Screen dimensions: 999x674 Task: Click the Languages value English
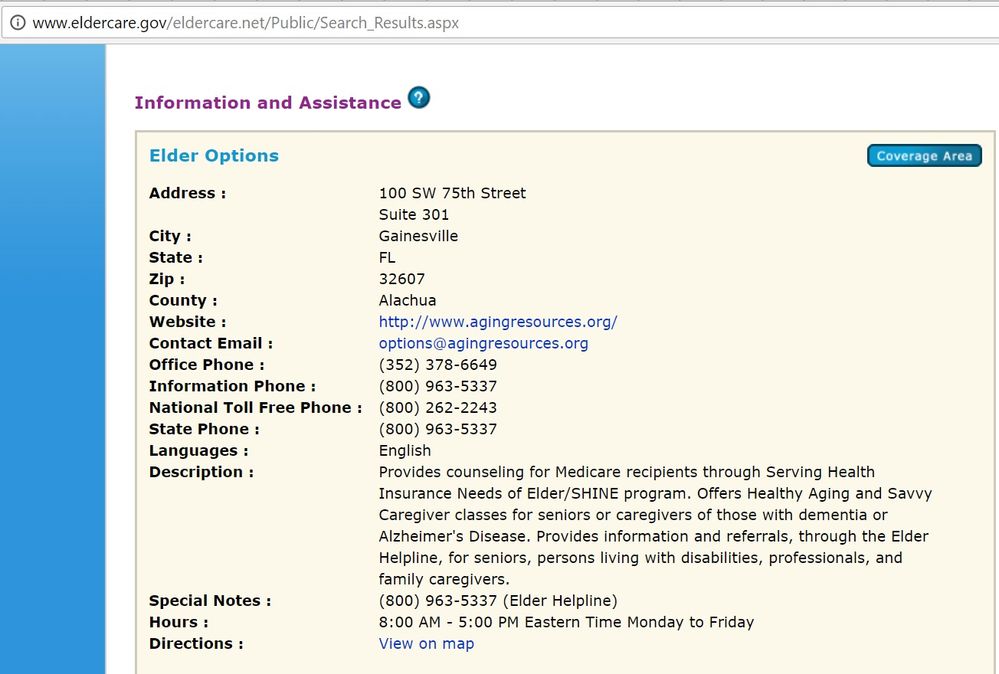pyautogui.click(x=404, y=451)
